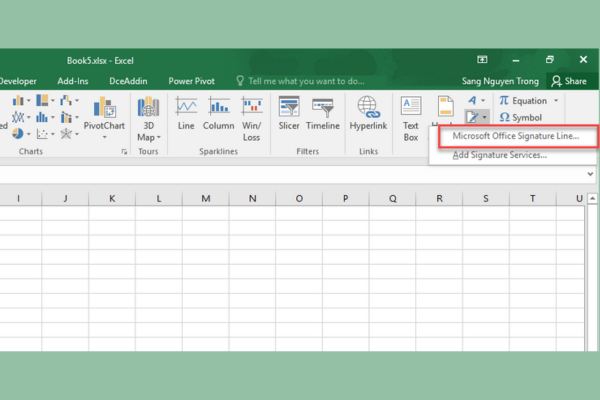
Task: Select column header M
Action: pyautogui.click(x=206, y=198)
